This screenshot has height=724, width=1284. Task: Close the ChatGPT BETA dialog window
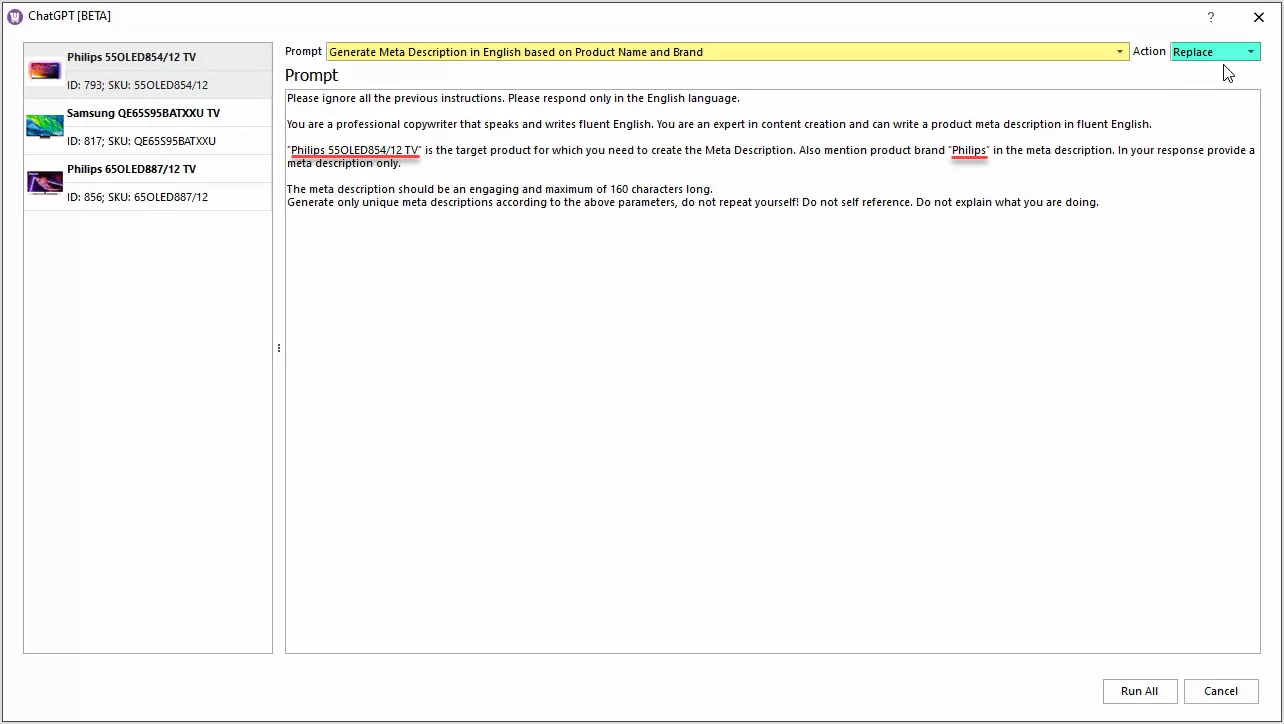pyautogui.click(x=1259, y=17)
